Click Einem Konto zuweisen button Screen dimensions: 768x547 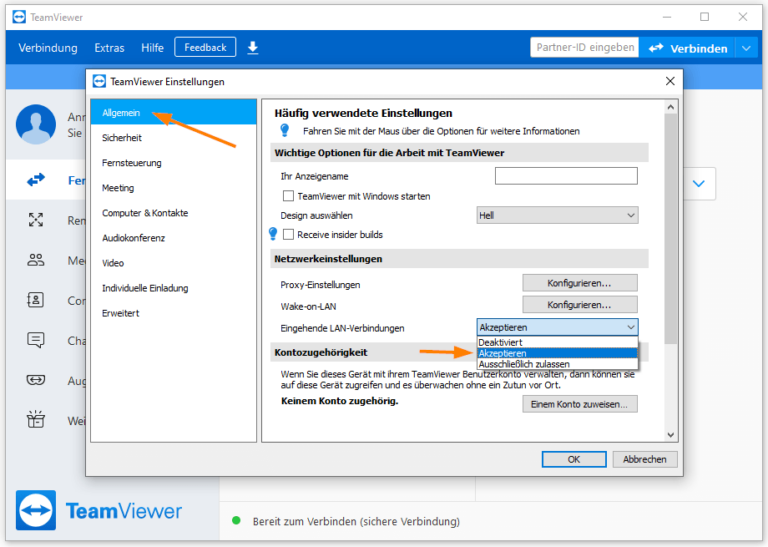coord(579,404)
